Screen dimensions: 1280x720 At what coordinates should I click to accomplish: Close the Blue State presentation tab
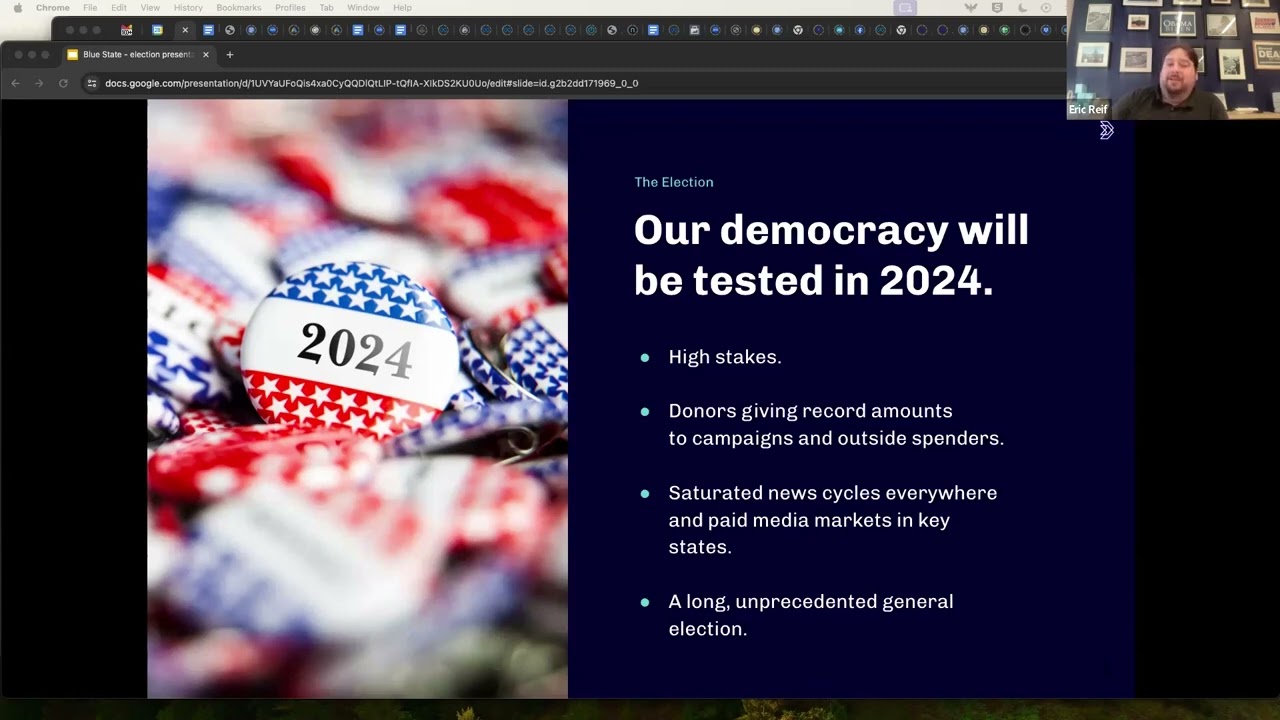(x=206, y=55)
